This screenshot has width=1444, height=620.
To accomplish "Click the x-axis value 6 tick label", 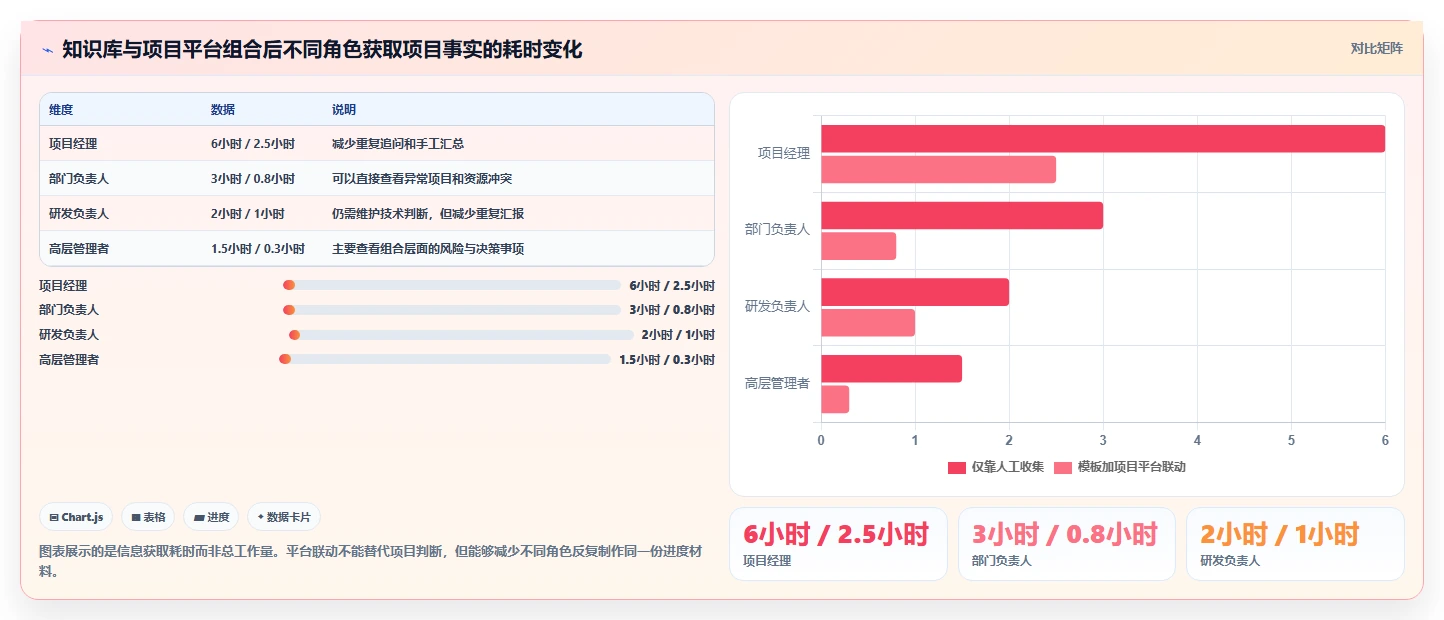I will coord(1385,440).
